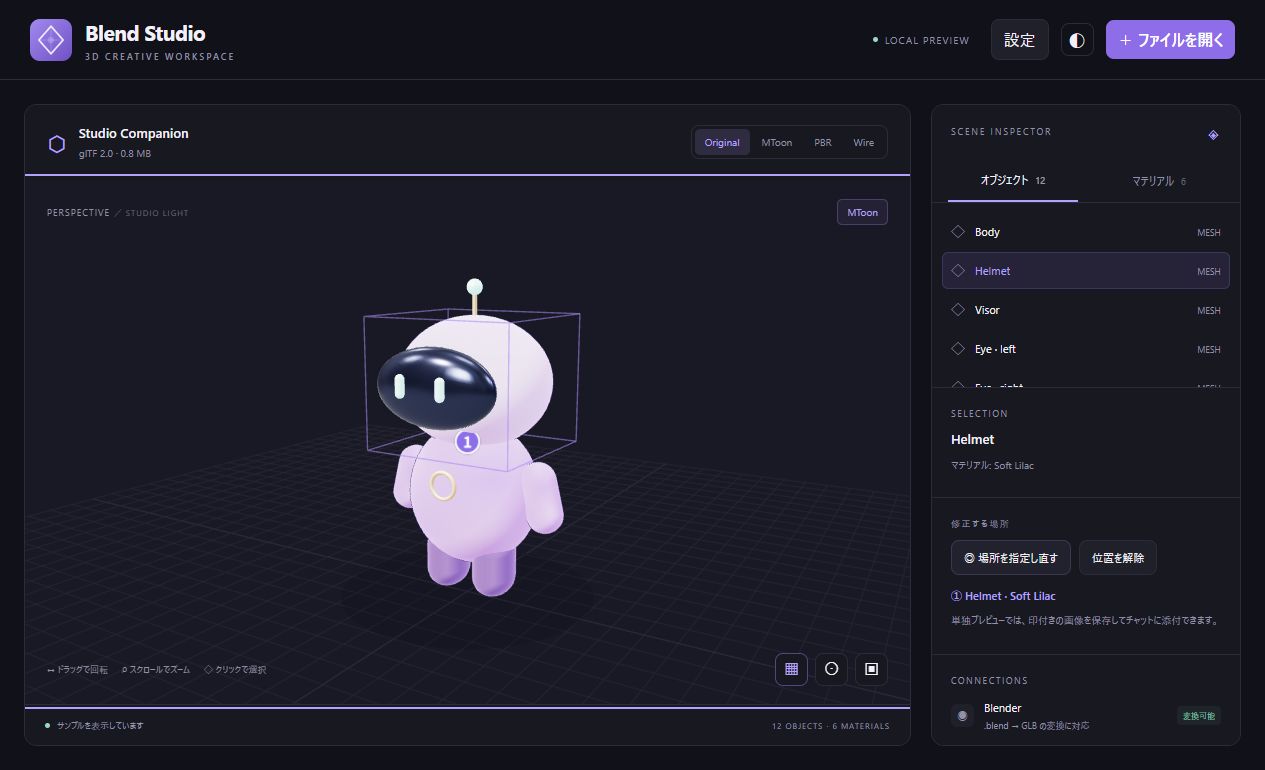Screen dimensions: 1265x770
Task: Click the gold ring on robot chest
Action: point(443,485)
